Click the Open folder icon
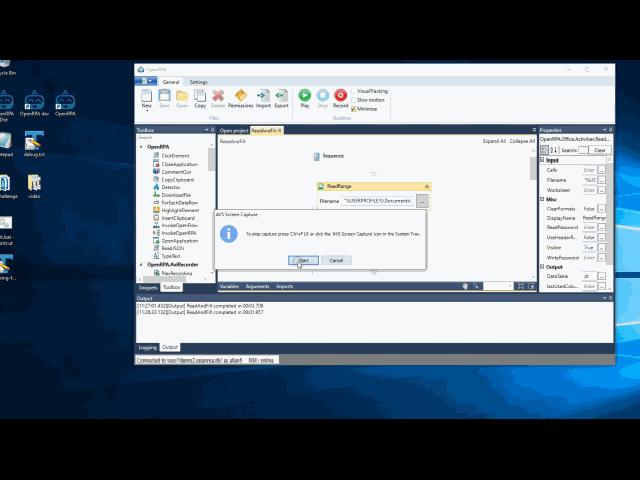The image size is (640, 480). click(x=182, y=96)
